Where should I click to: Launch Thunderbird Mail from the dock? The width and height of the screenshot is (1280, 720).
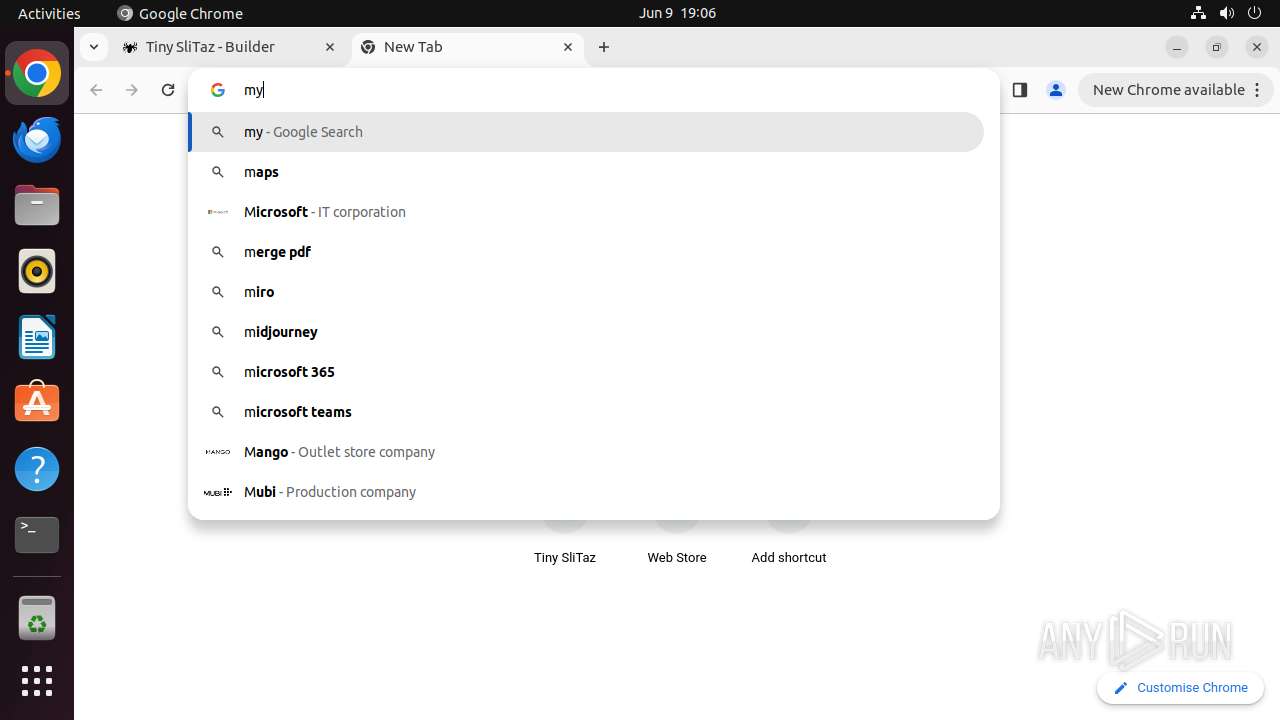[x=37, y=140]
